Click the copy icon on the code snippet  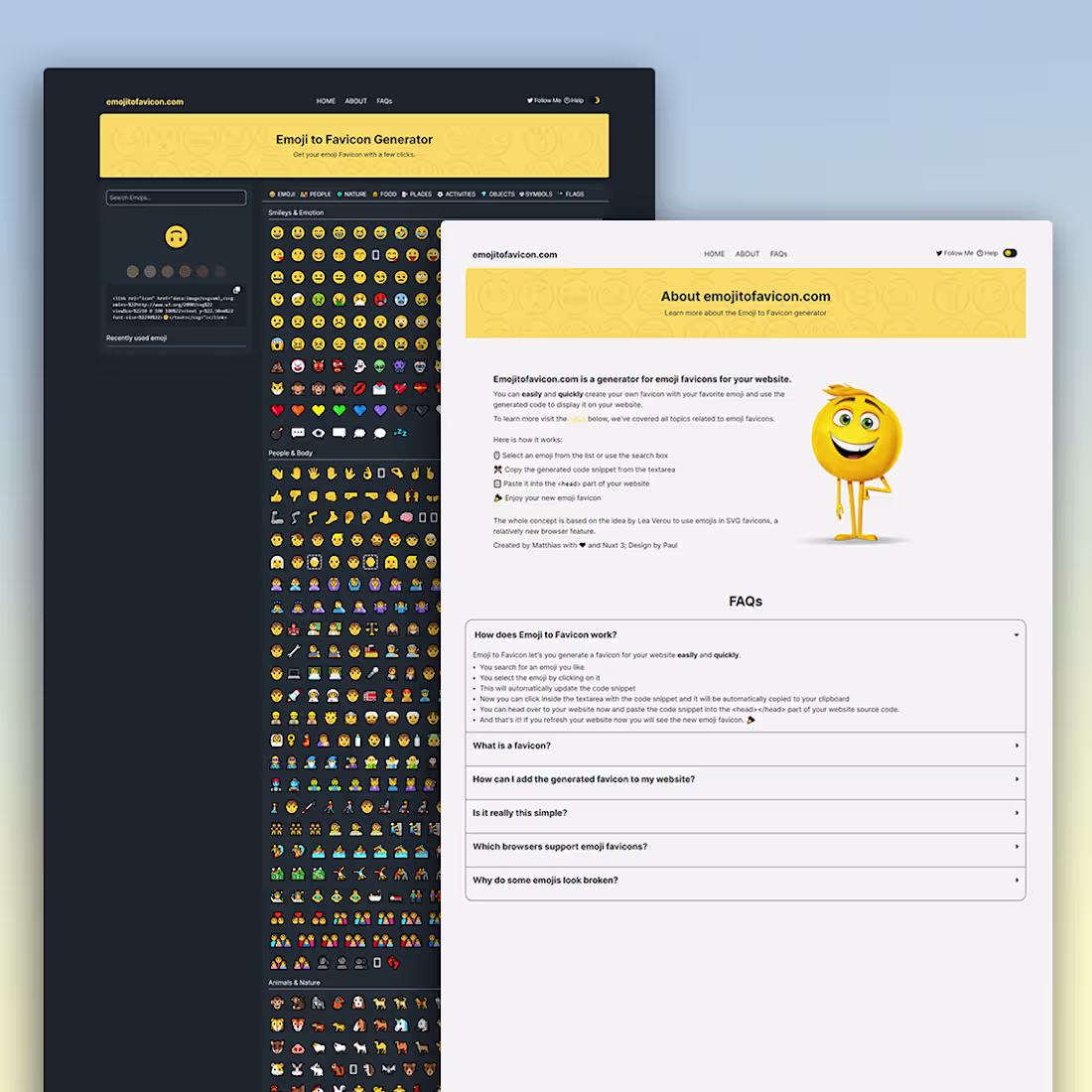click(x=236, y=289)
